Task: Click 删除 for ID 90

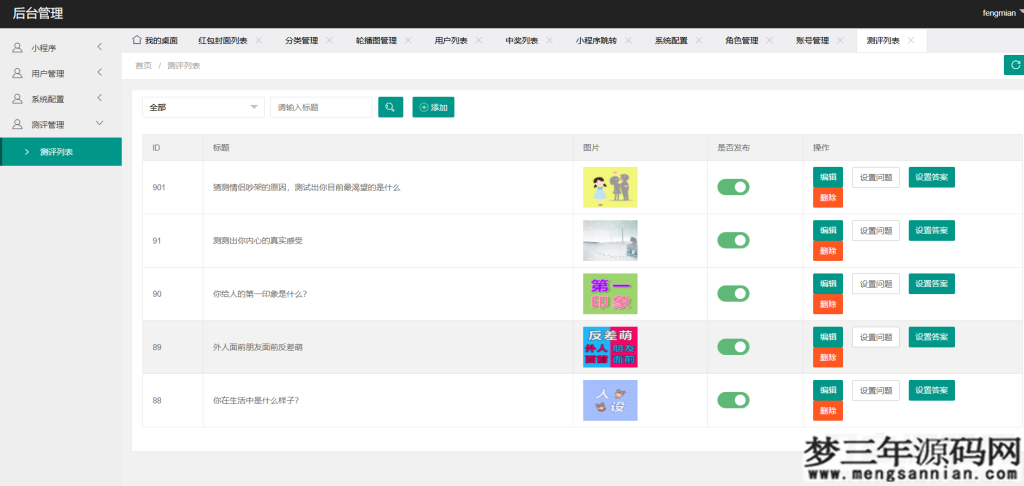Action: [828, 304]
